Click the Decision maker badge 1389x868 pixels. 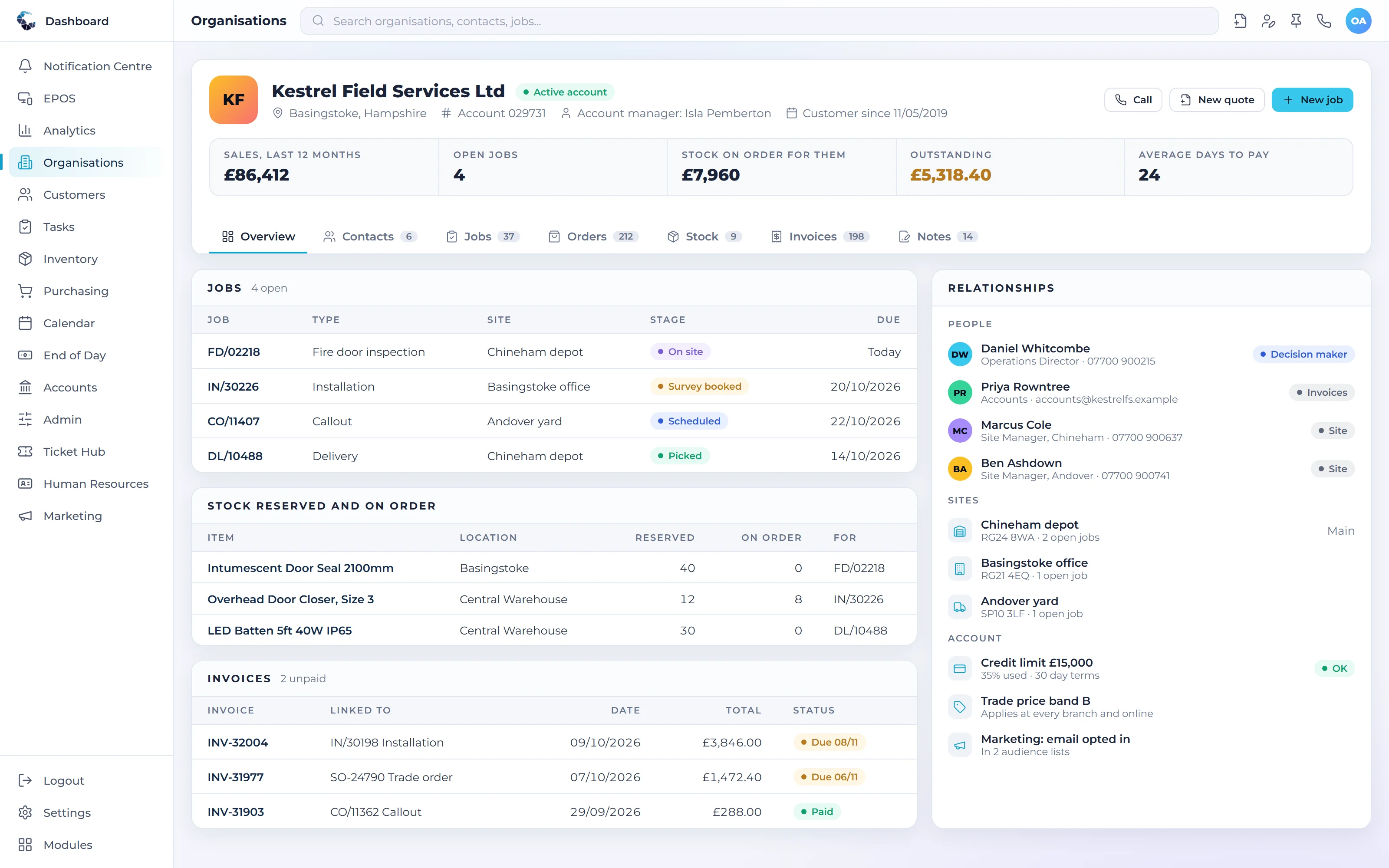point(1303,354)
